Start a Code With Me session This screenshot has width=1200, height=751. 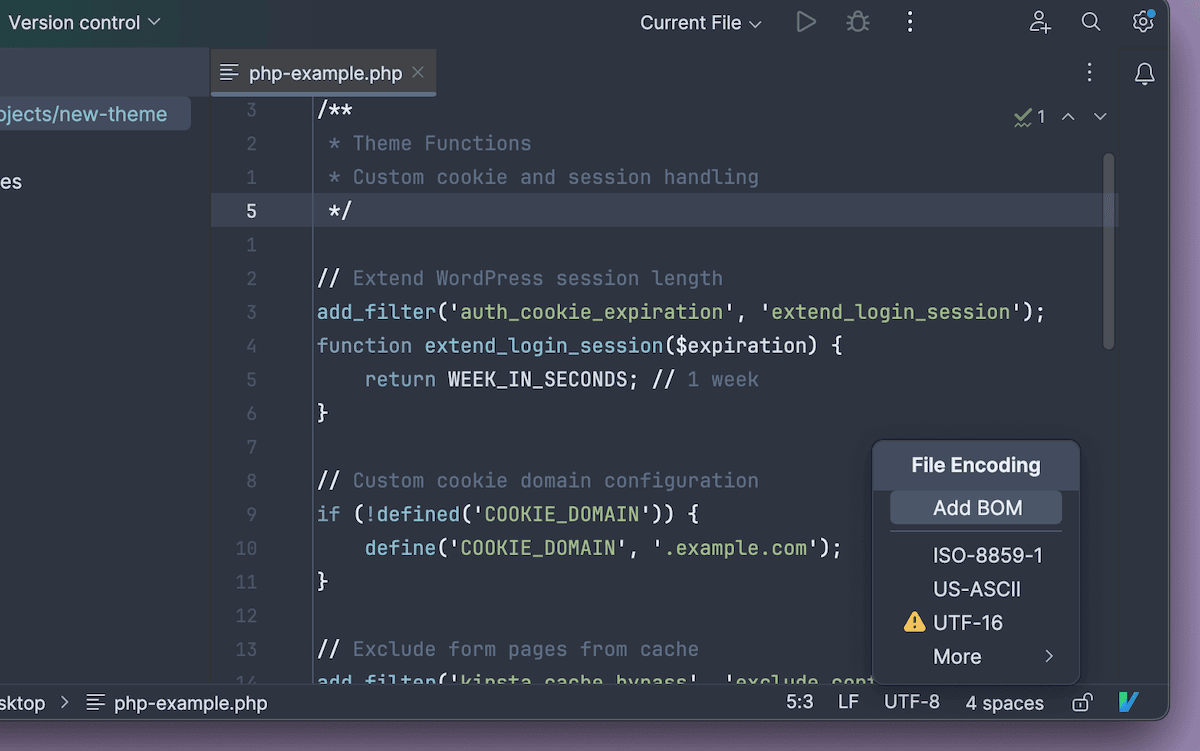pos(1040,21)
